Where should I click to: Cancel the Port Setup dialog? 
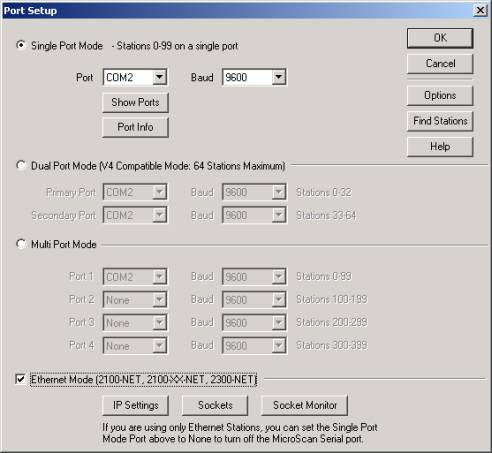[x=440, y=63]
